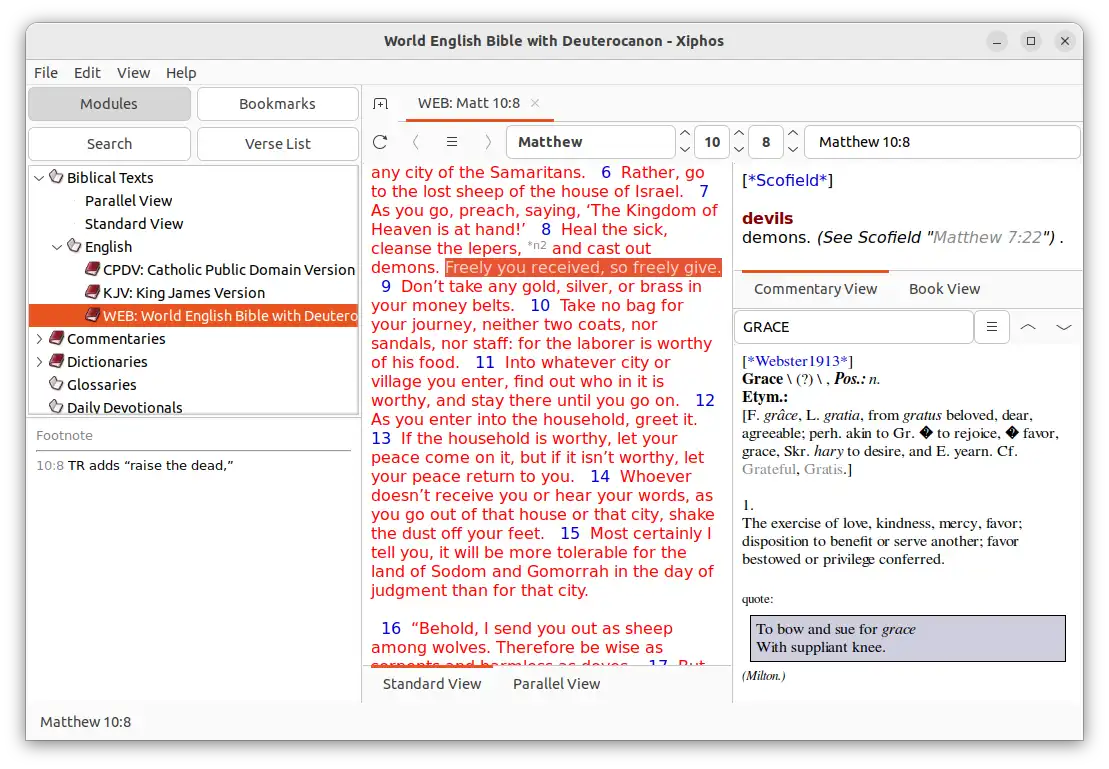
Task: Click footnote marker *n2 in verse 8
Action: (537, 245)
